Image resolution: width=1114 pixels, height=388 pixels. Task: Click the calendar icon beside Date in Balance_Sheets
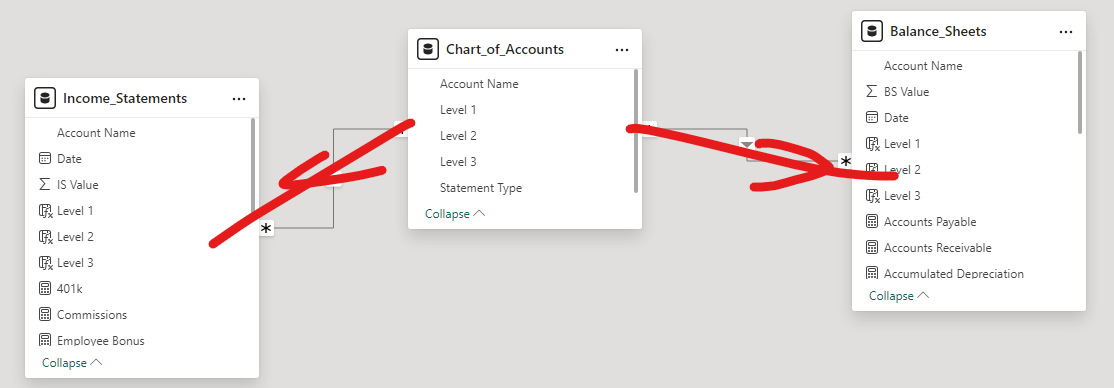[x=872, y=118]
